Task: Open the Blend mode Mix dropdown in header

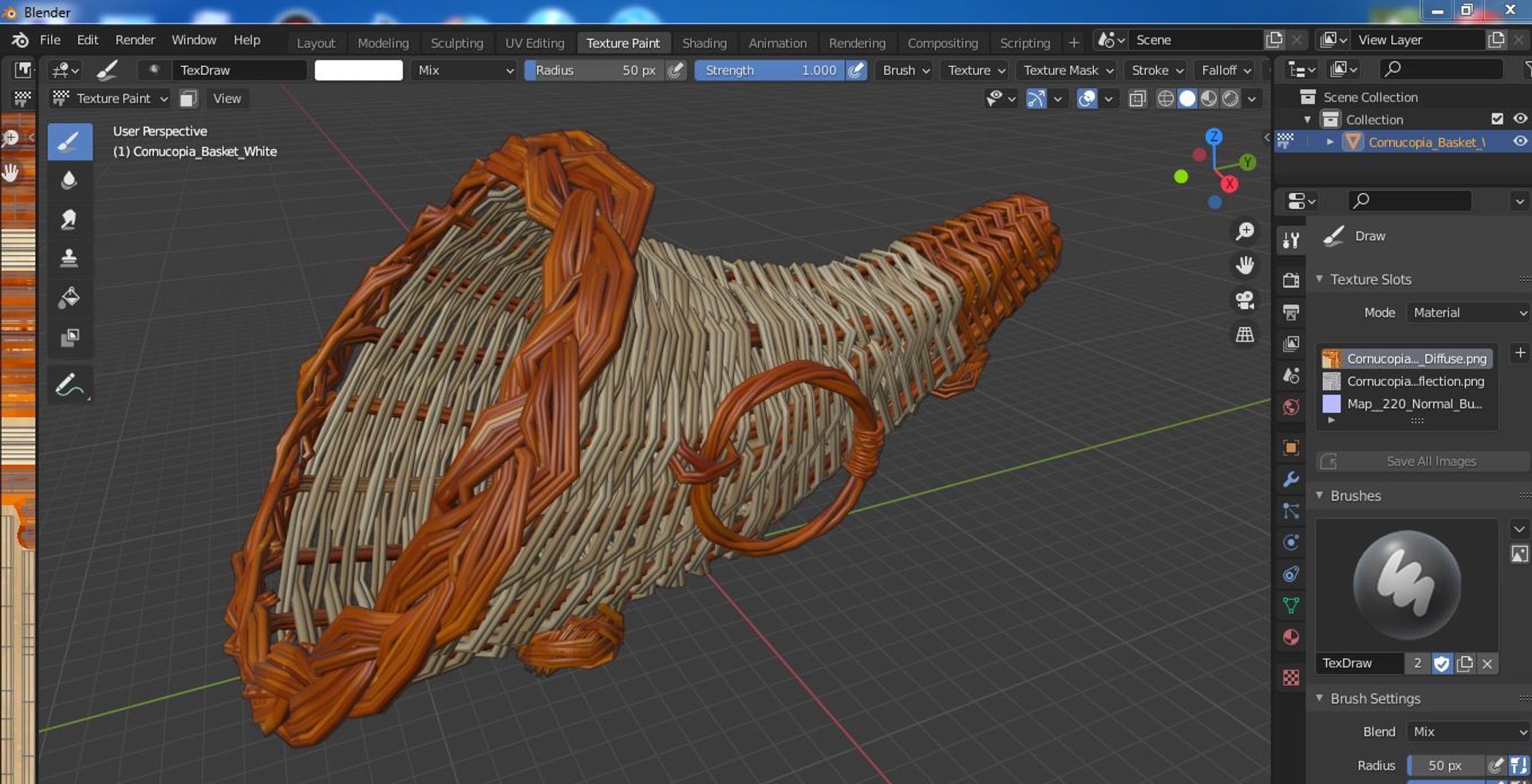Action: tap(465, 70)
